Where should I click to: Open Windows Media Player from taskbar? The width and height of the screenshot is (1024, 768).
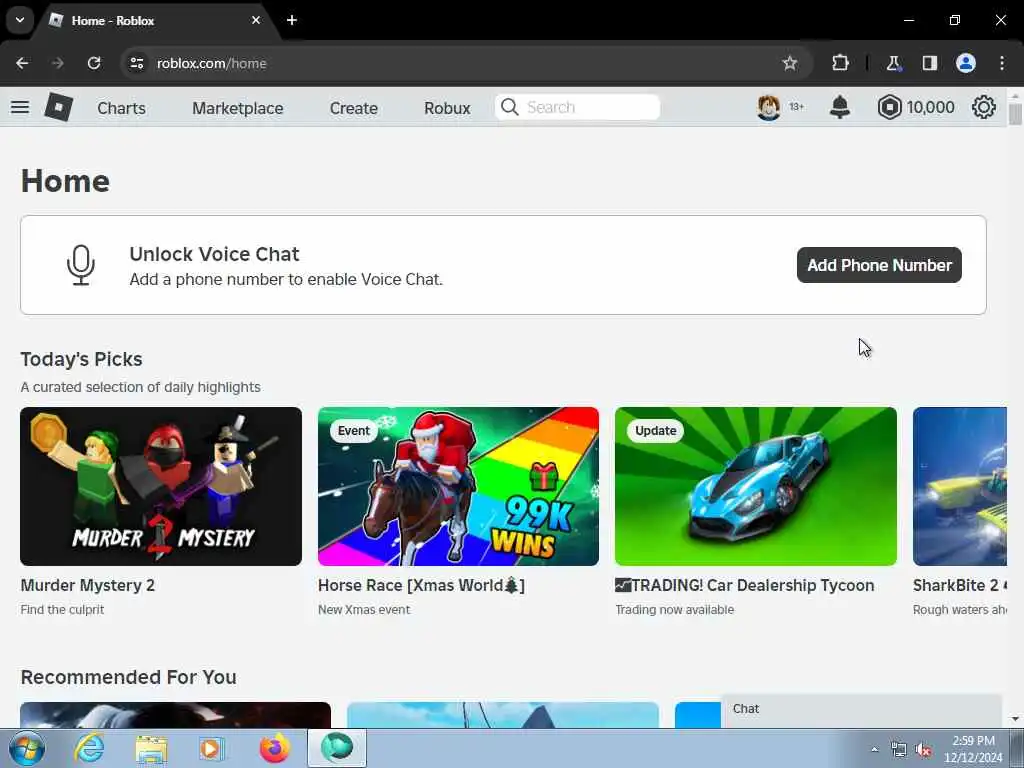click(x=212, y=749)
